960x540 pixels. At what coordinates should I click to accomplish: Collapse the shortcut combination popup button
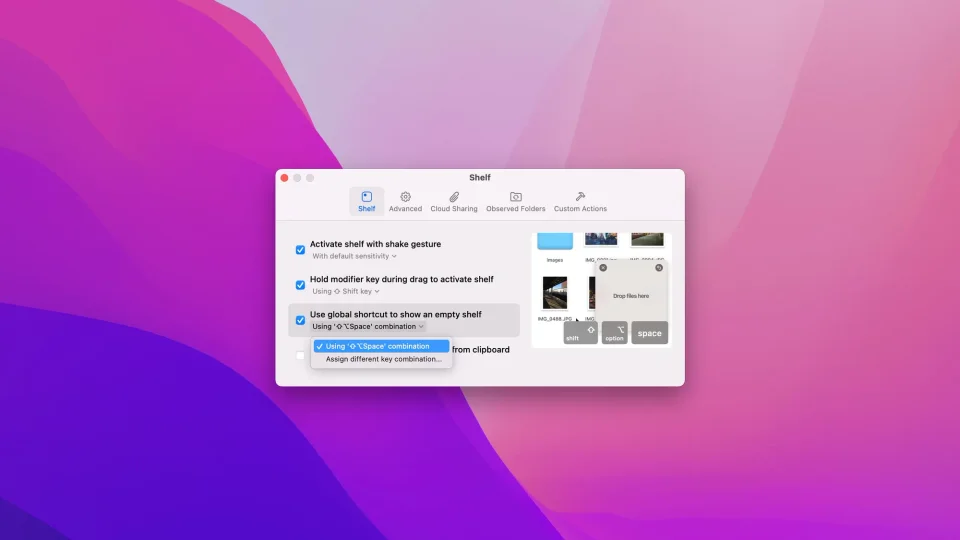click(368, 326)
